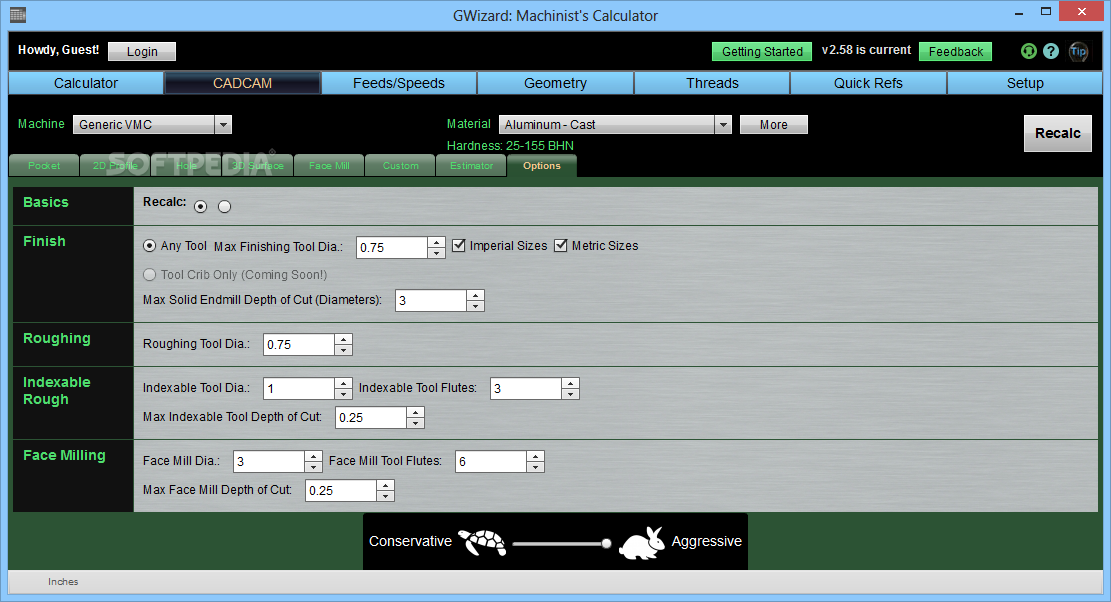The height and width of the screenshot is (602, 1111).
Task: Select the second Recalc radio option
Action: (x=225, y=206)
